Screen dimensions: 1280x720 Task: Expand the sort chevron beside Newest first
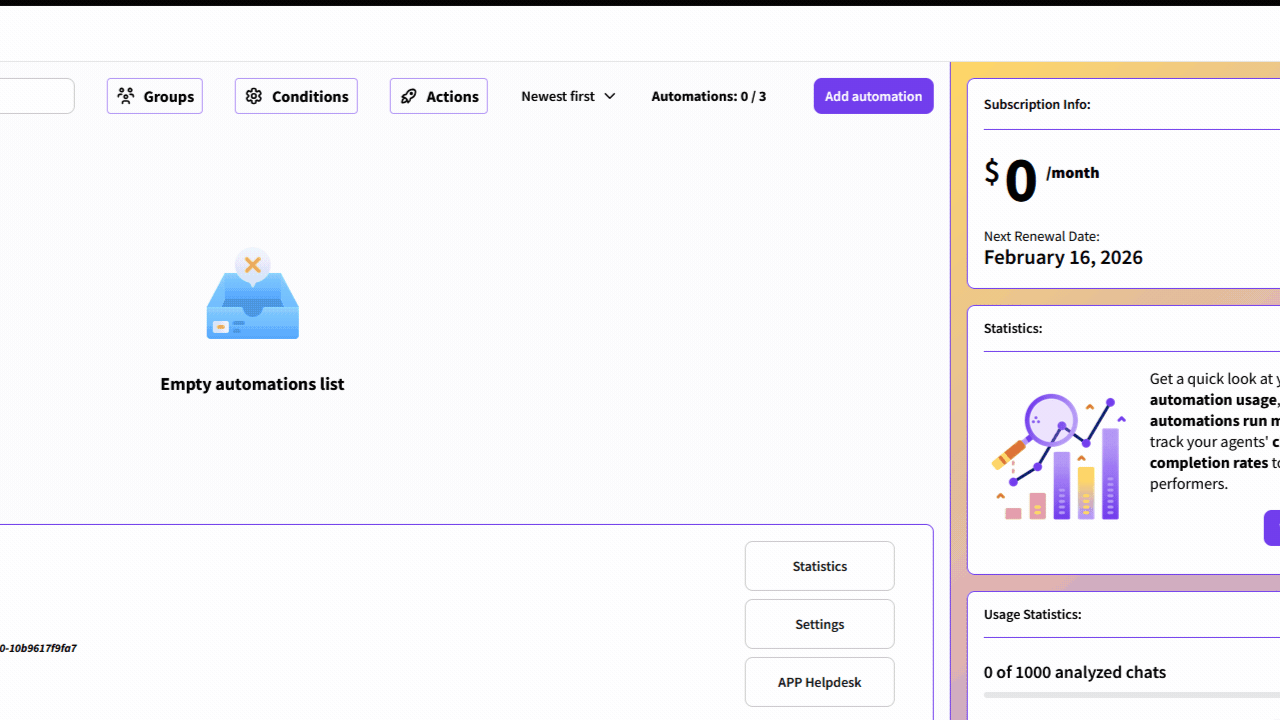click(x=610, y=96)
